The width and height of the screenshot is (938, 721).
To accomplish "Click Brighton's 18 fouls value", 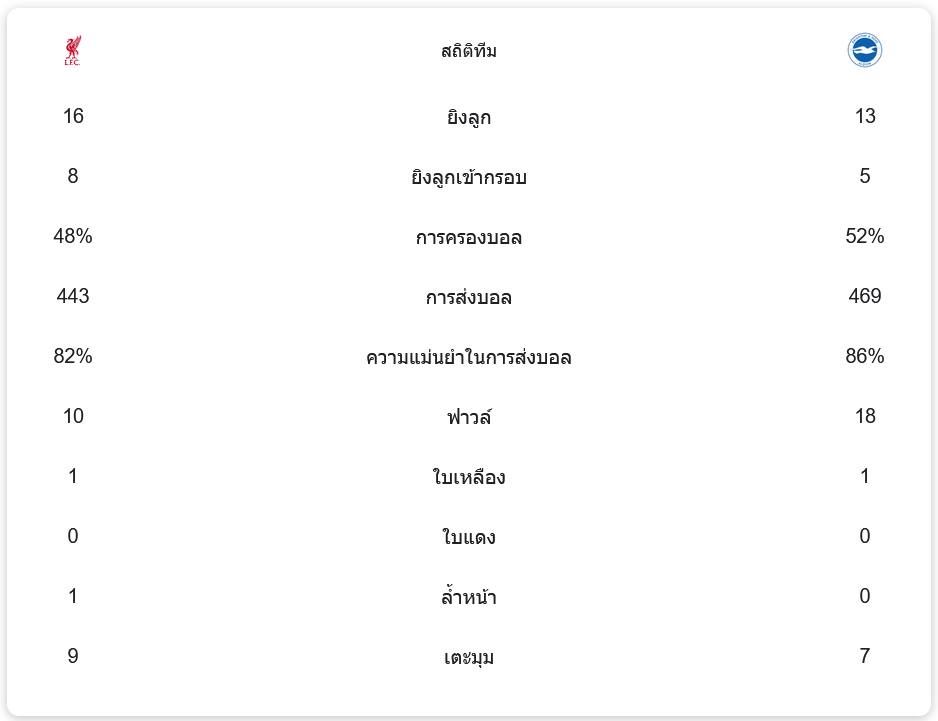I will [865, 416].
